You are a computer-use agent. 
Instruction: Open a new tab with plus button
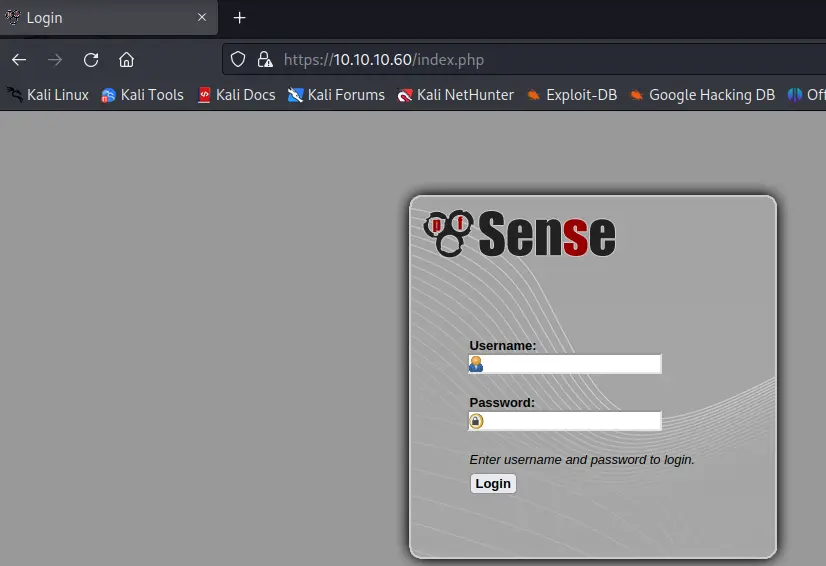click(x=240, y=18)
